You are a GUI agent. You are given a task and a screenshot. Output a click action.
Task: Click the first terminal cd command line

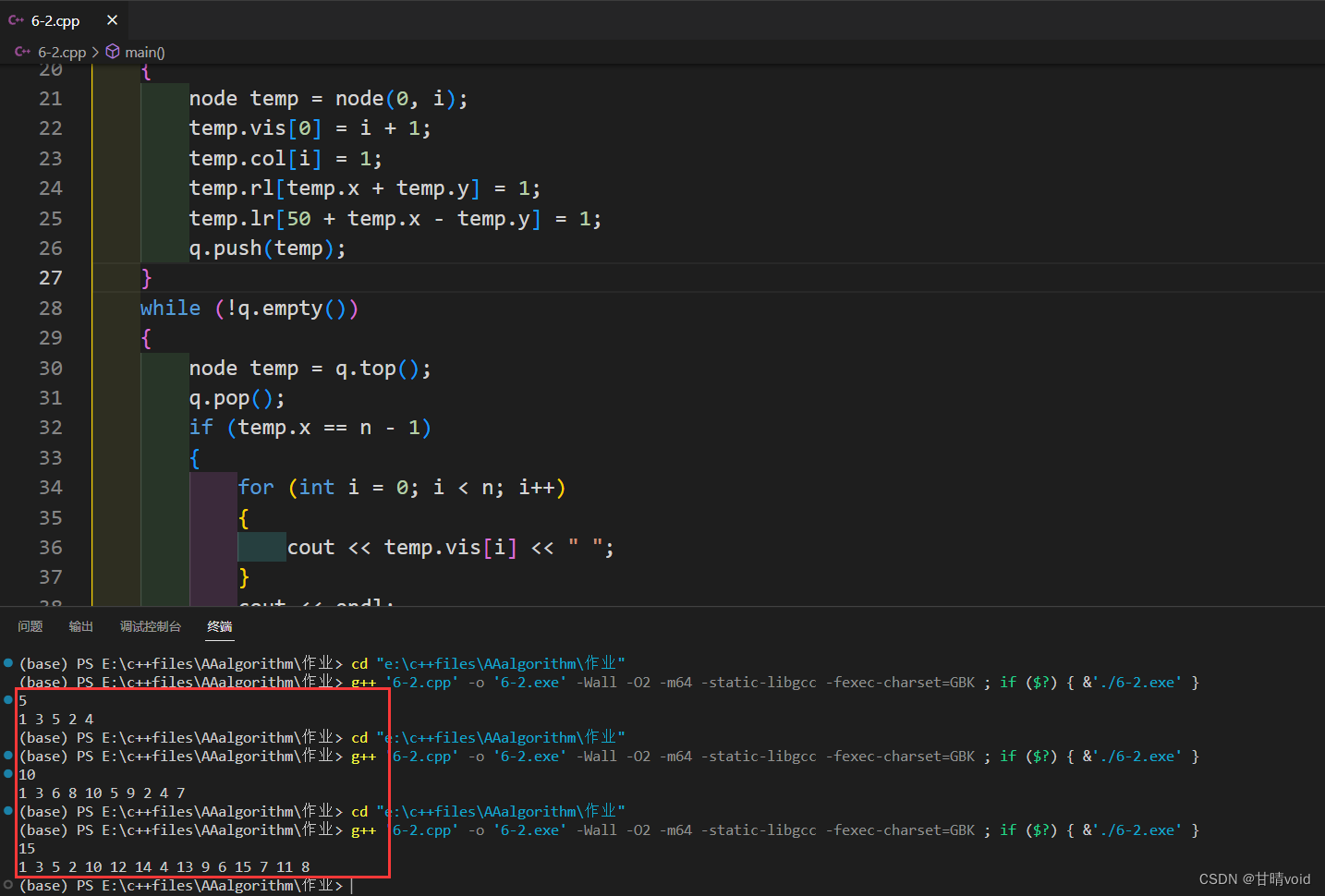click(322, 664)
